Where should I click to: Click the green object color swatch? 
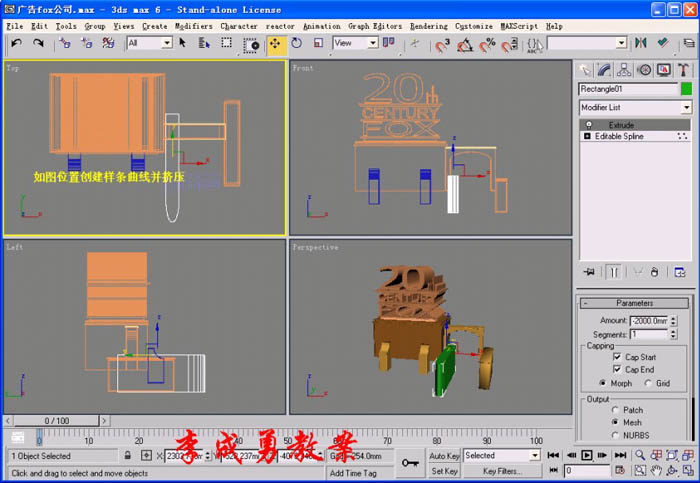click(x=686, y=88)
